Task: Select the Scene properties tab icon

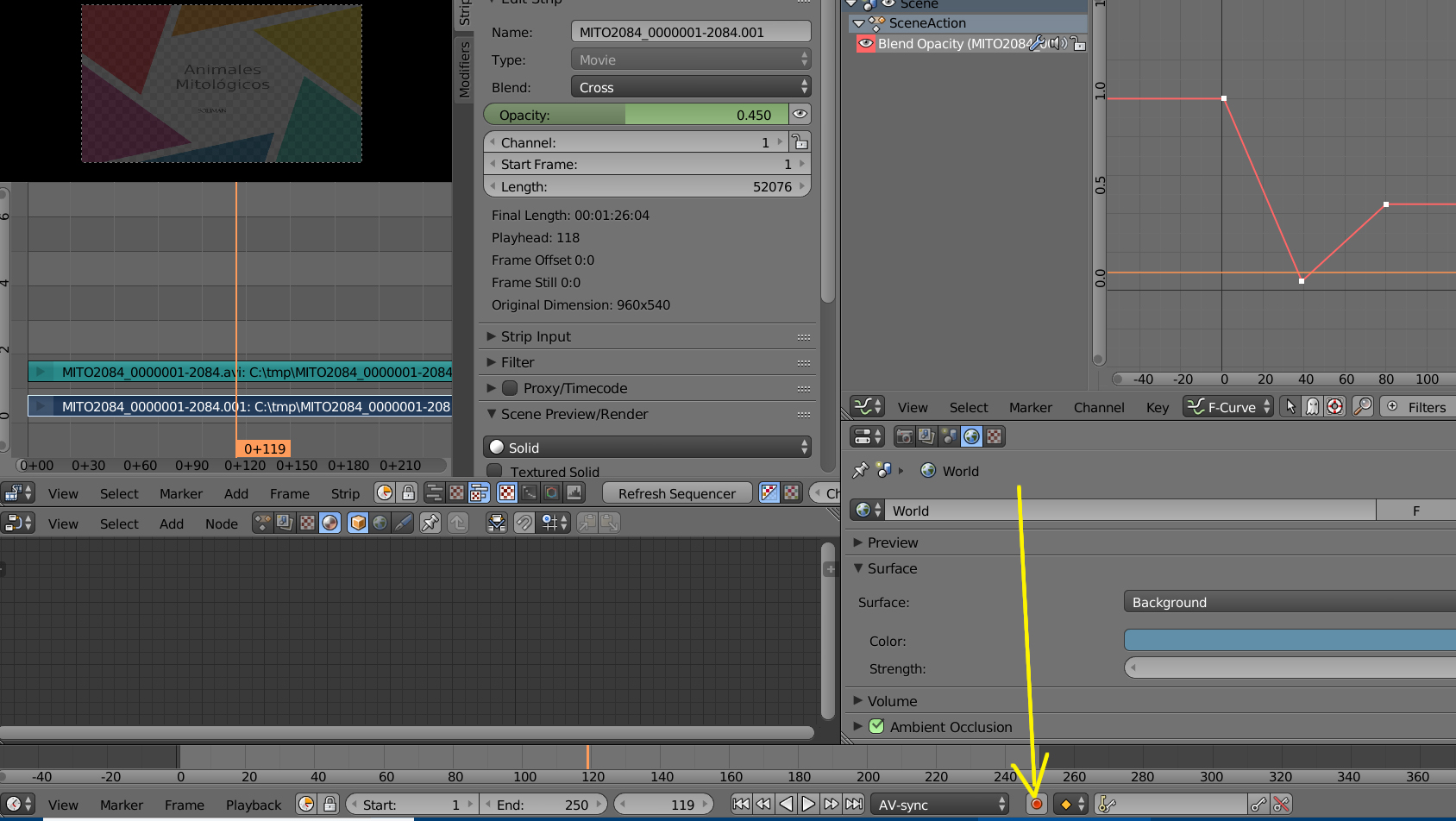Action: coord(949,436)
